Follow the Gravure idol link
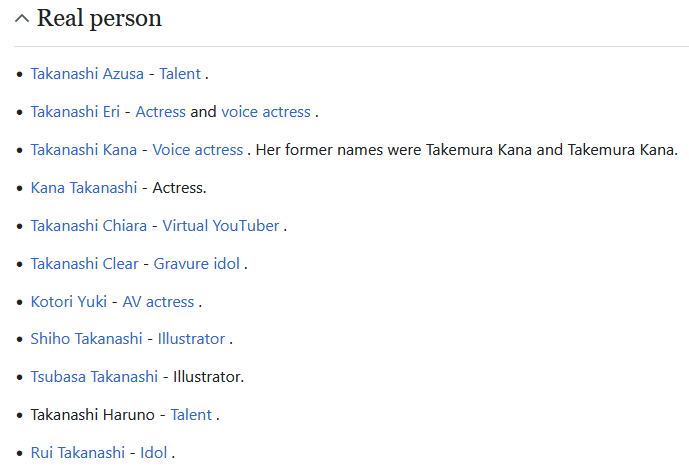The image size is (689, 475). click(x=196, y=264)
